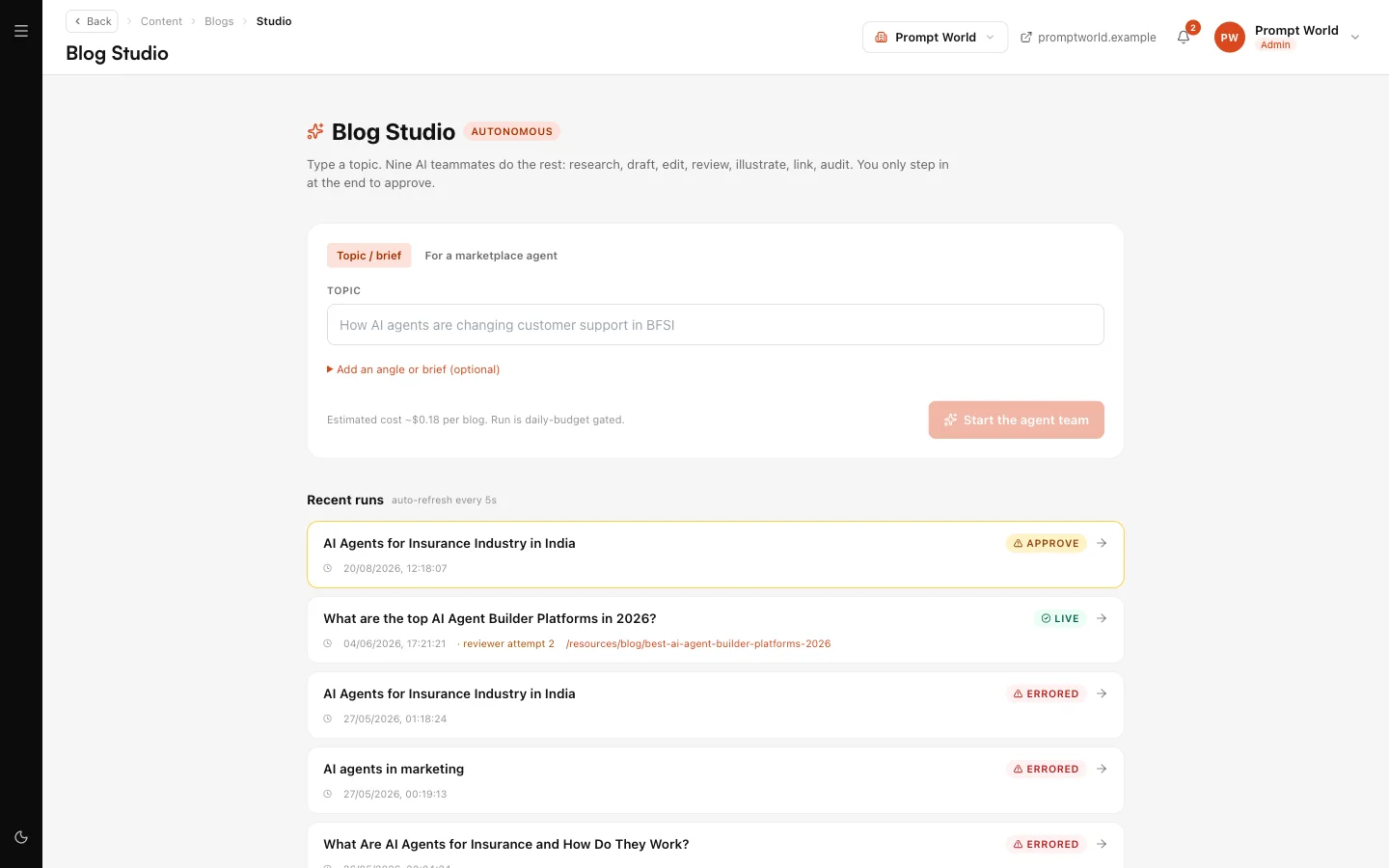Click the sparkle icon beside Blog Studio heading
1389x868 pixels.
315,131
